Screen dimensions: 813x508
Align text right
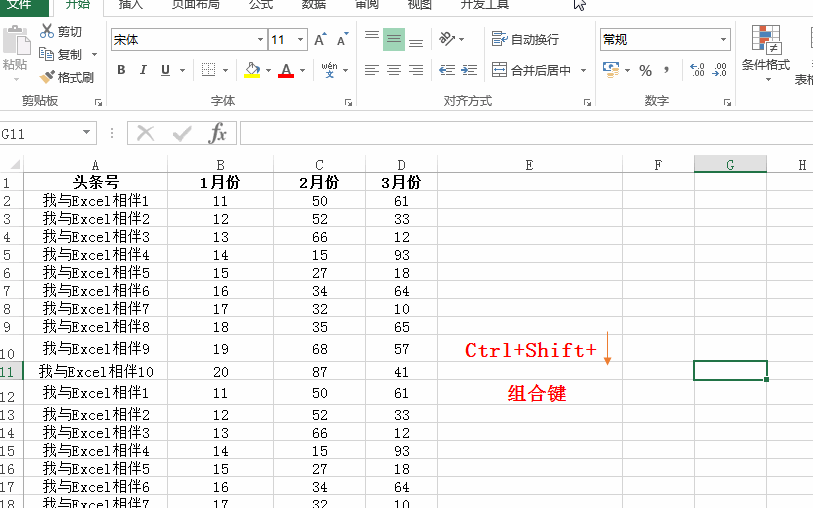click(x=416, y=70)
